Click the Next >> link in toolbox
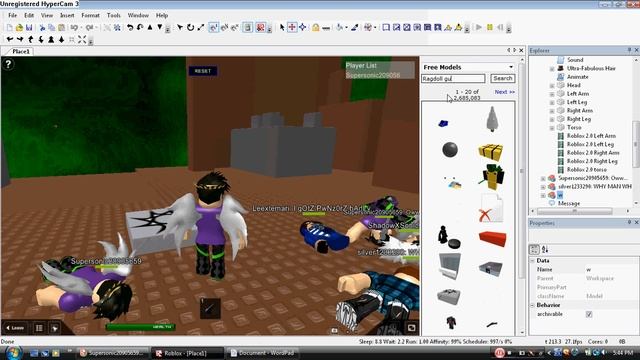The height and width of the screenshot is (360, 640). pos(504,92)
